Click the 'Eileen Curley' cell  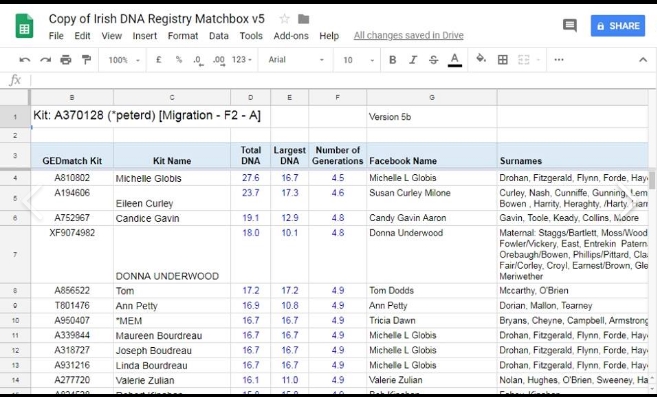click(x=172, y=198)
